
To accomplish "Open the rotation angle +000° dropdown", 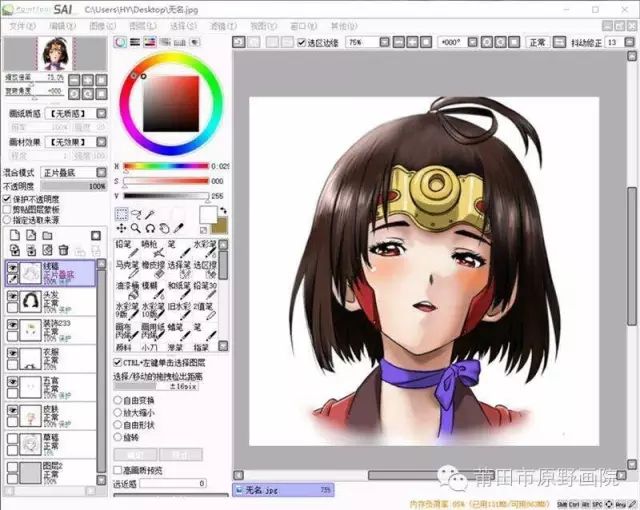I will [x=472, y=42].
